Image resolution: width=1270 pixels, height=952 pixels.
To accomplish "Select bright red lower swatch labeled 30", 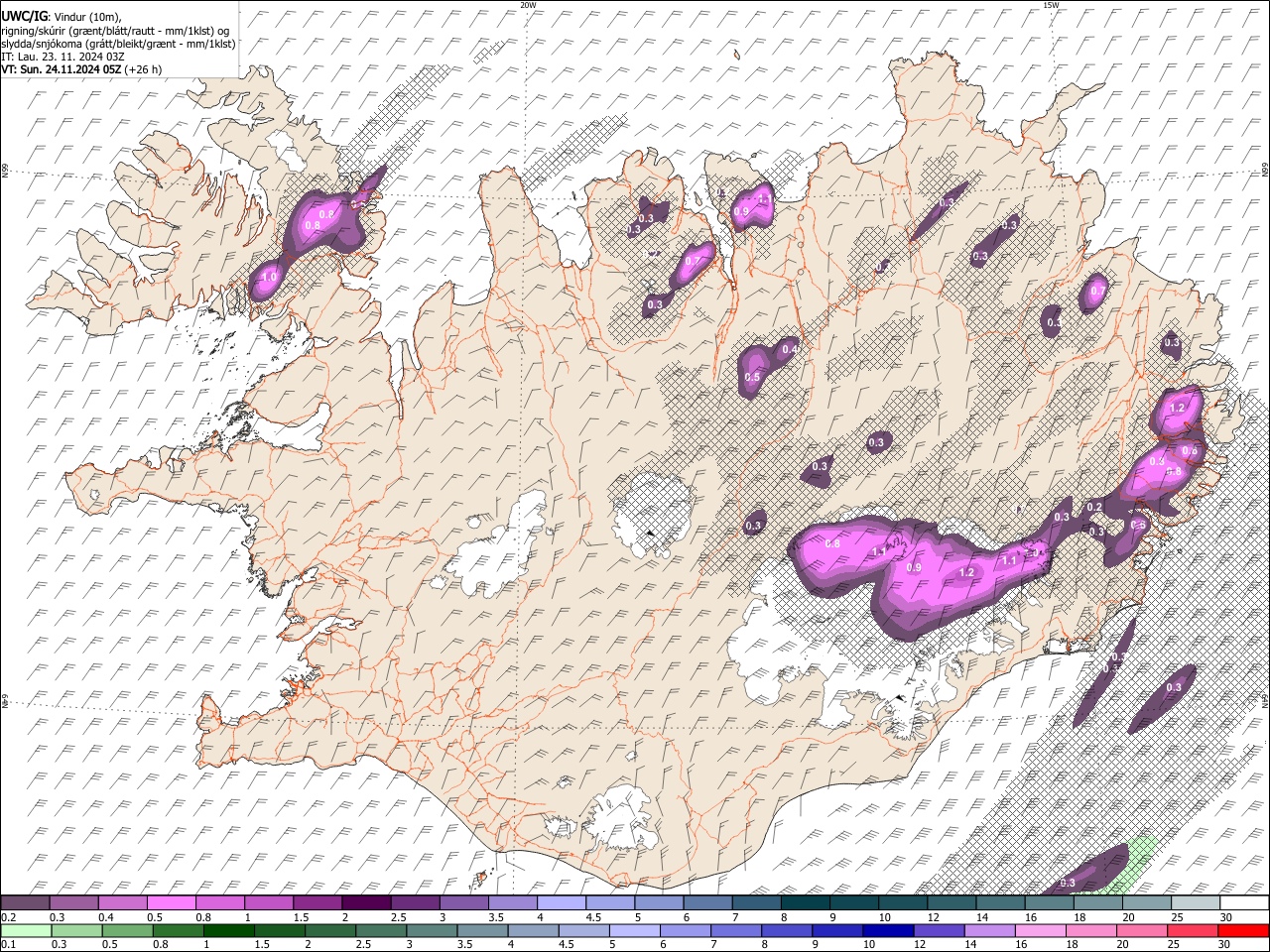I will coord(1242,930).
